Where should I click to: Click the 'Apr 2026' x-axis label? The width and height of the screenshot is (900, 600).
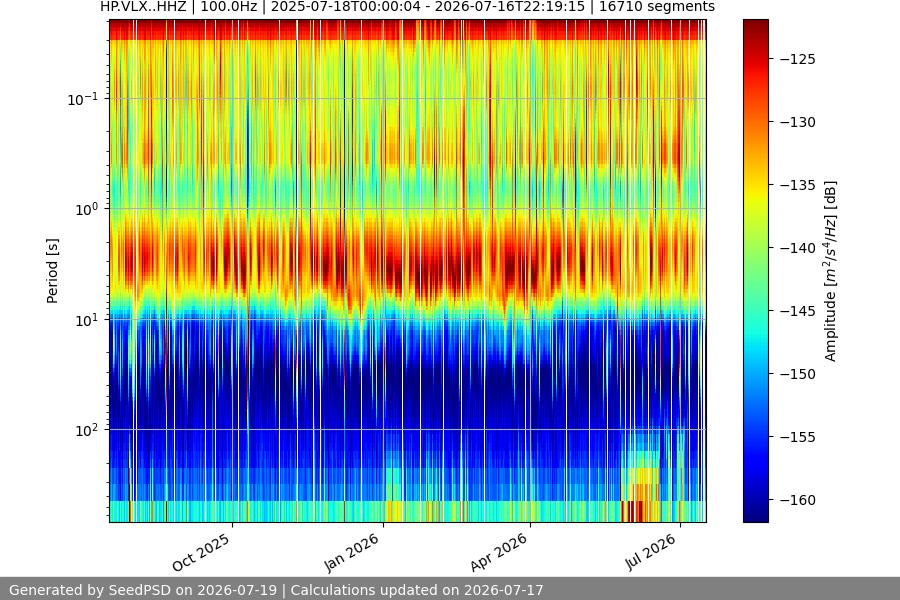(x=498, y=552)
